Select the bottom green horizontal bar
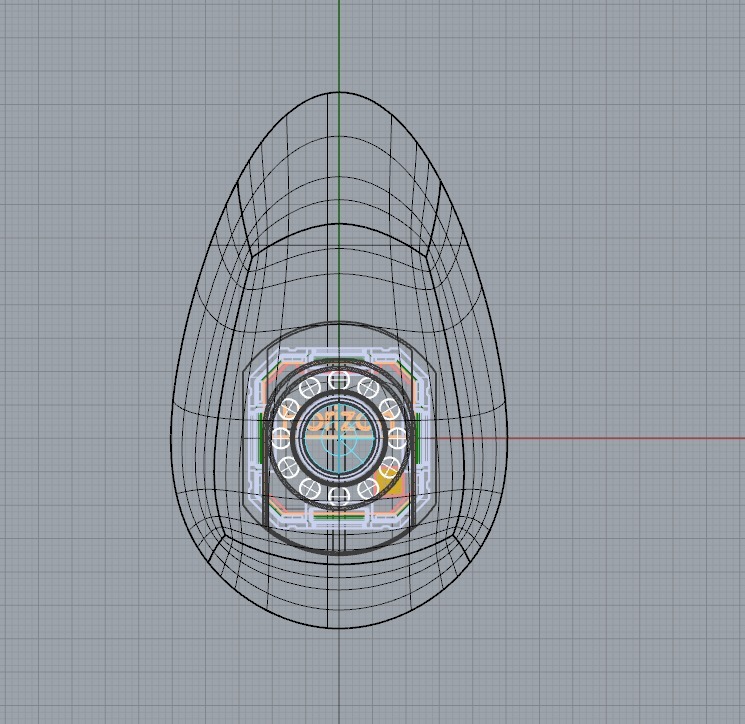 (x=339, y=517)
